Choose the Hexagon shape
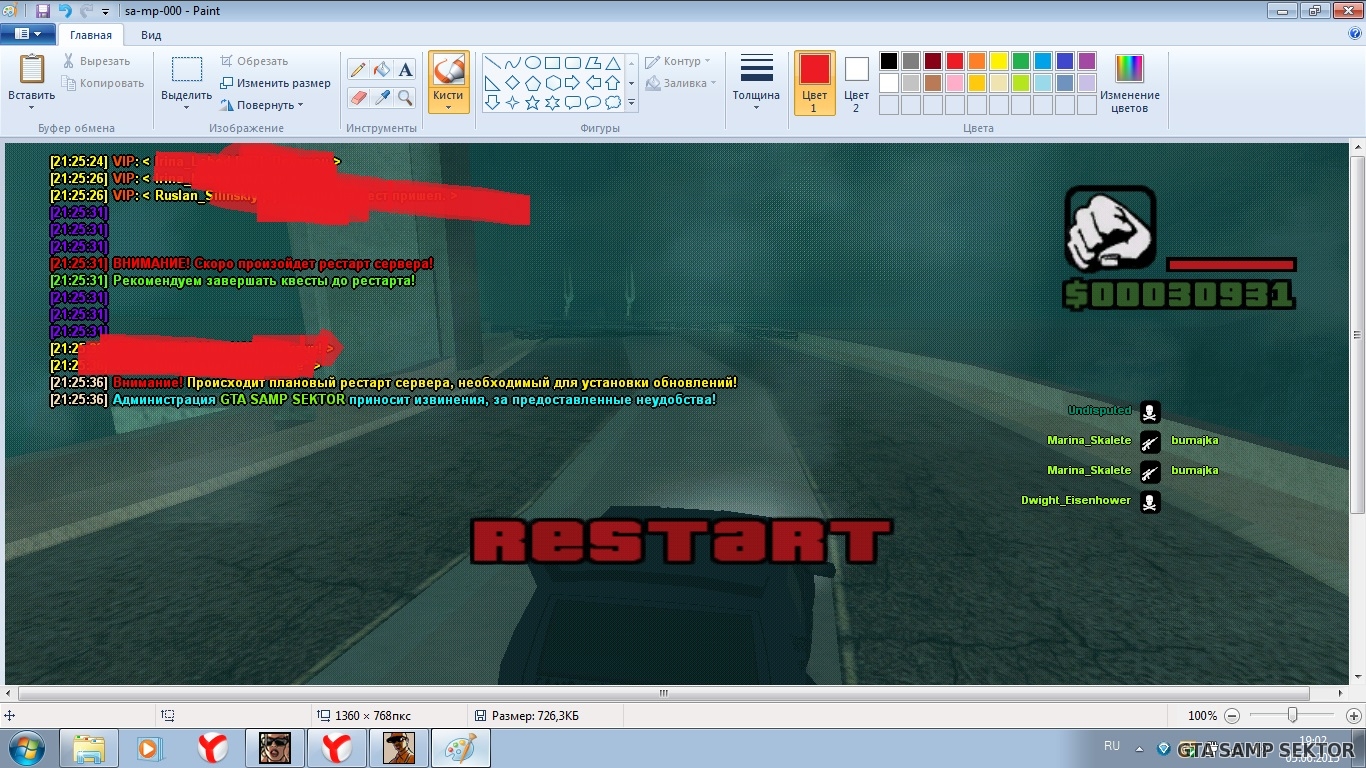The width and height of the screenshot is (1366, 768). pos(553,82)
